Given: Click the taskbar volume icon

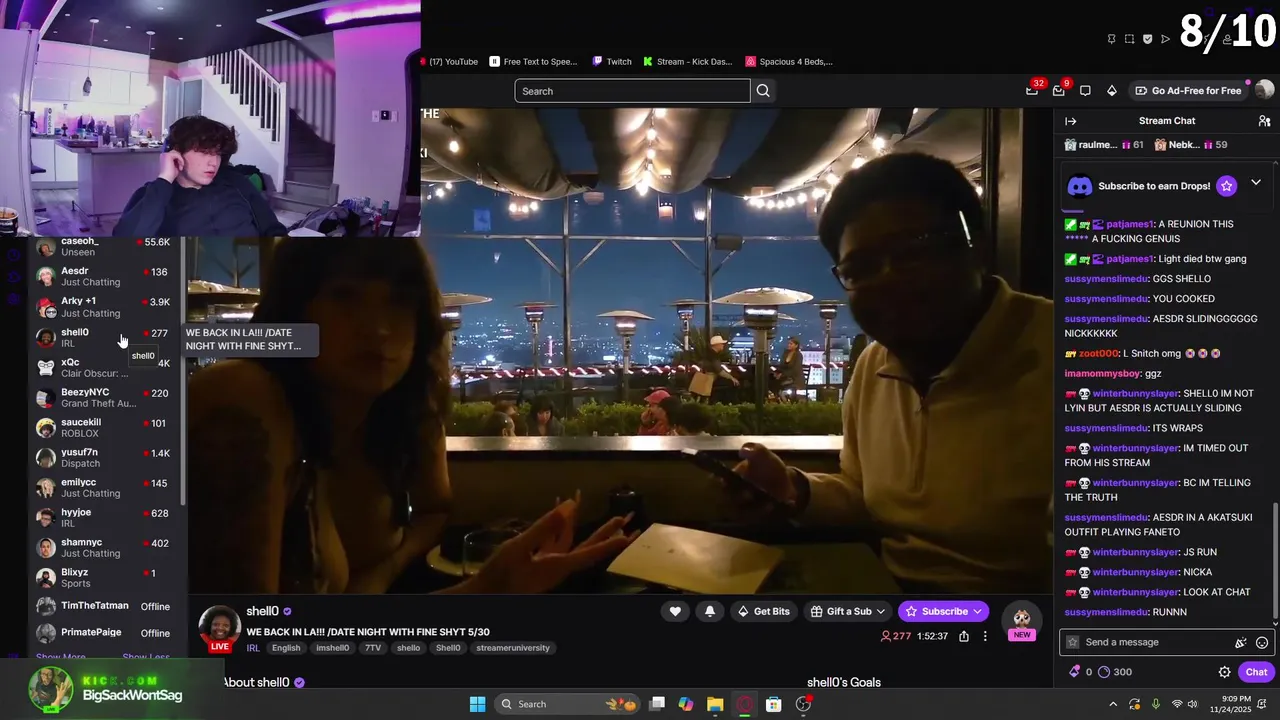Looking at the screenshot, I should point(1192,704).
